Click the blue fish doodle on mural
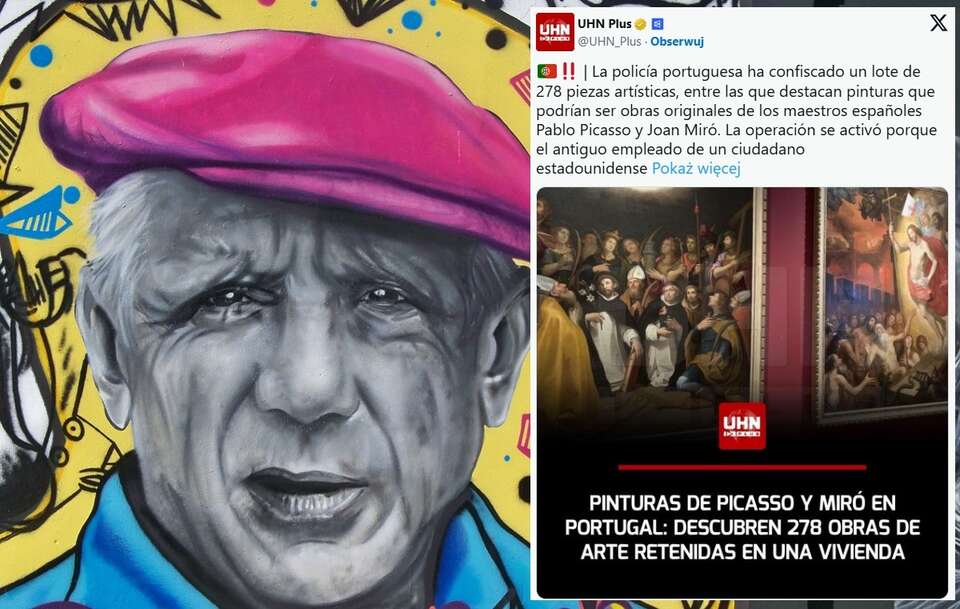Screen dimensions: 960x609 [x=39, y=214]
